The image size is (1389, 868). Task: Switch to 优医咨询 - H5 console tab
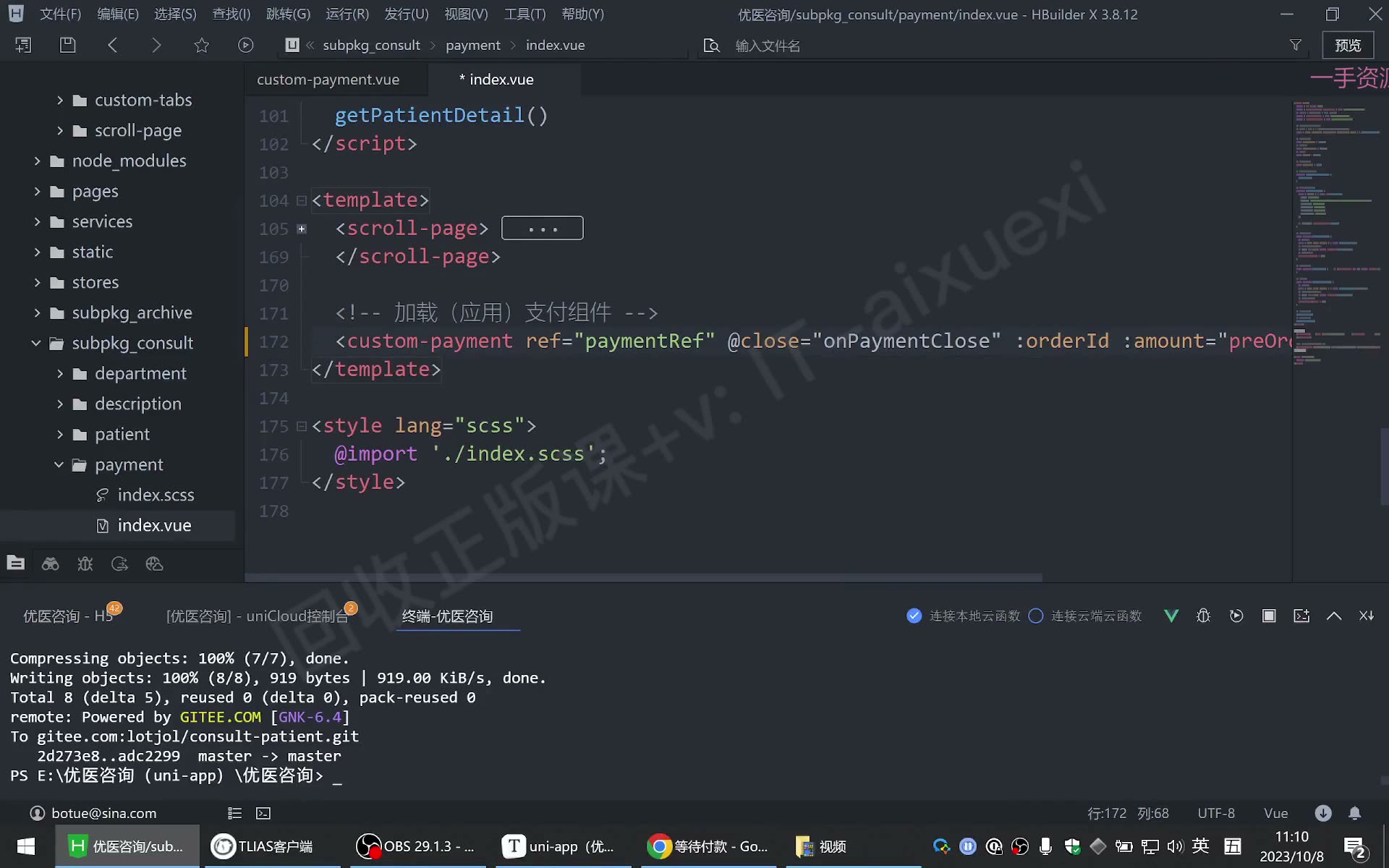click(69, 616)
